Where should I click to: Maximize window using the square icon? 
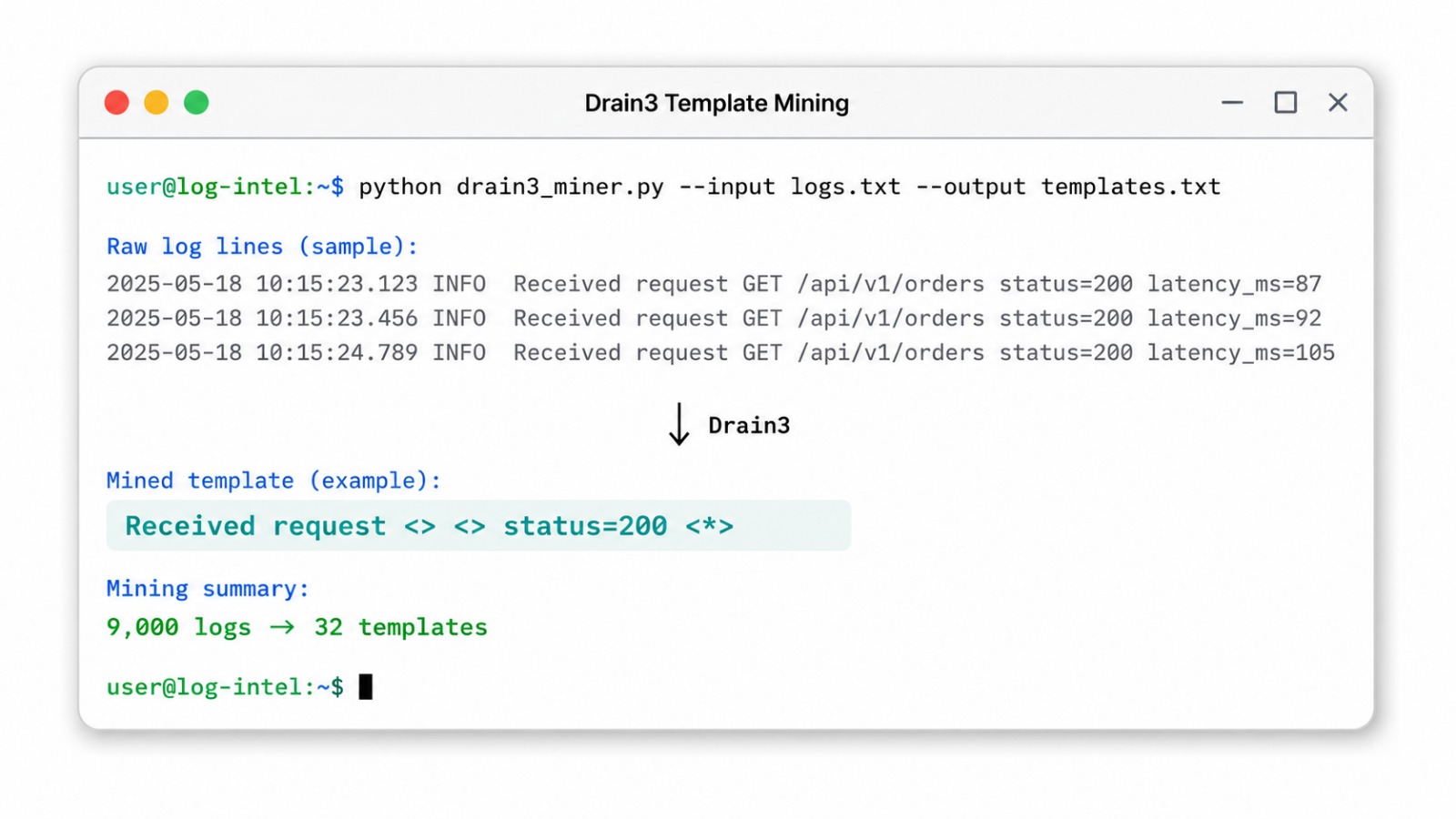coord(1285,103)
